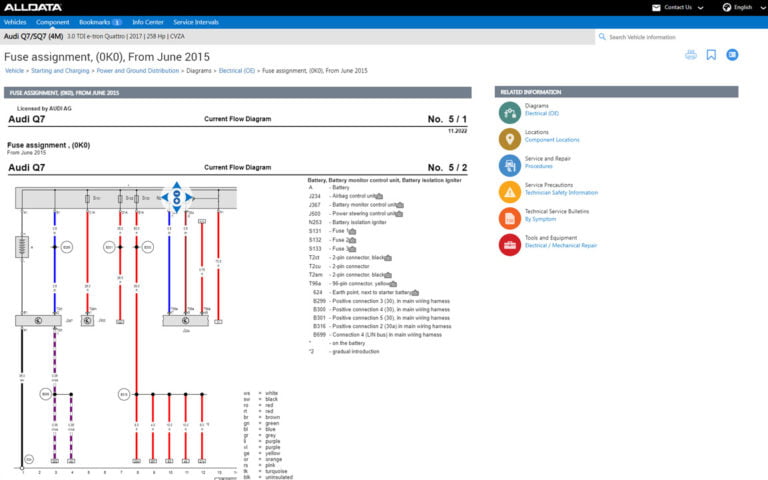Open the Service Intervals menu
This screenshot has height=480, width=768.
pos(196,22)
